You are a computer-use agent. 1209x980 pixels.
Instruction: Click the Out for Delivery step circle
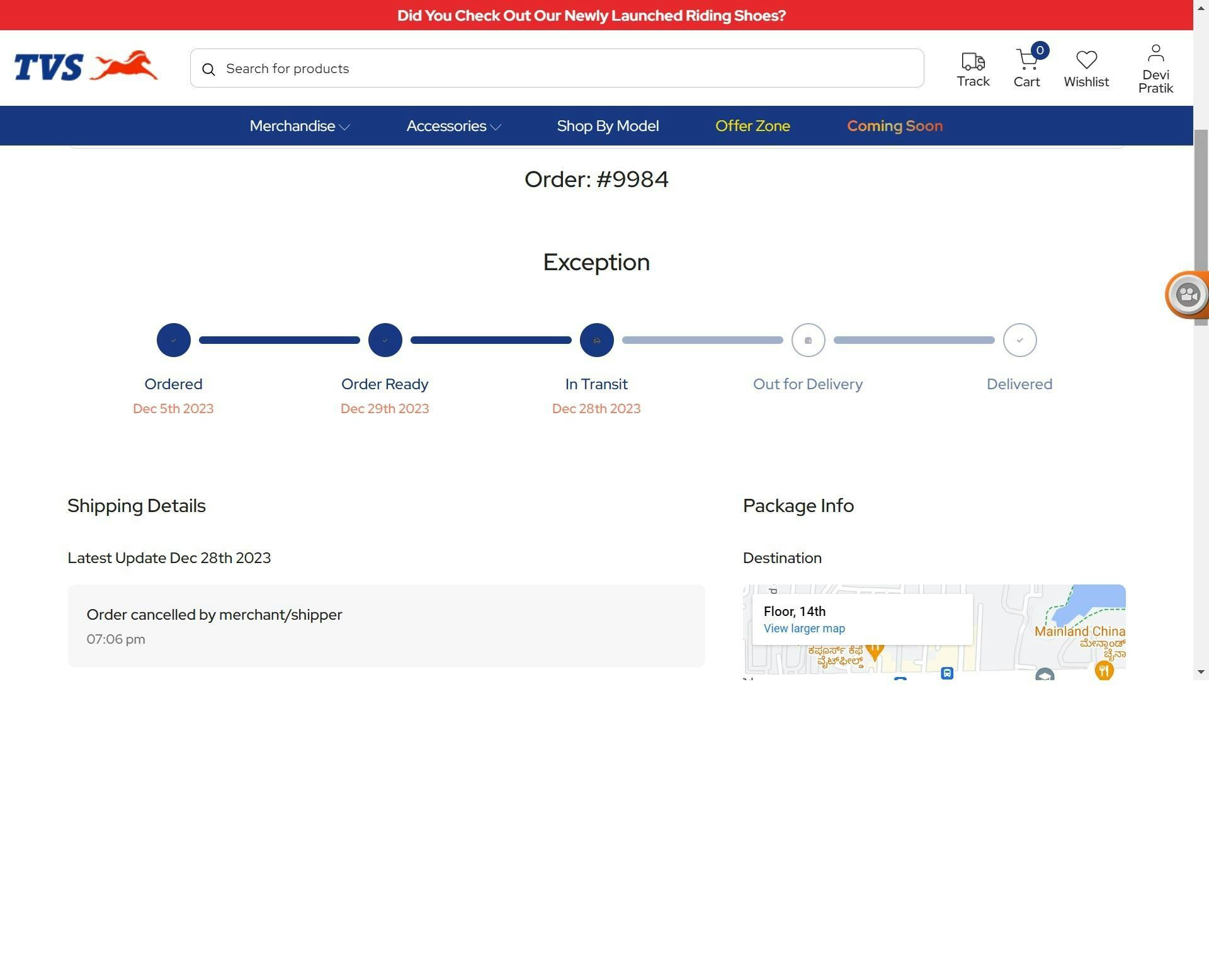pos(808,340)
